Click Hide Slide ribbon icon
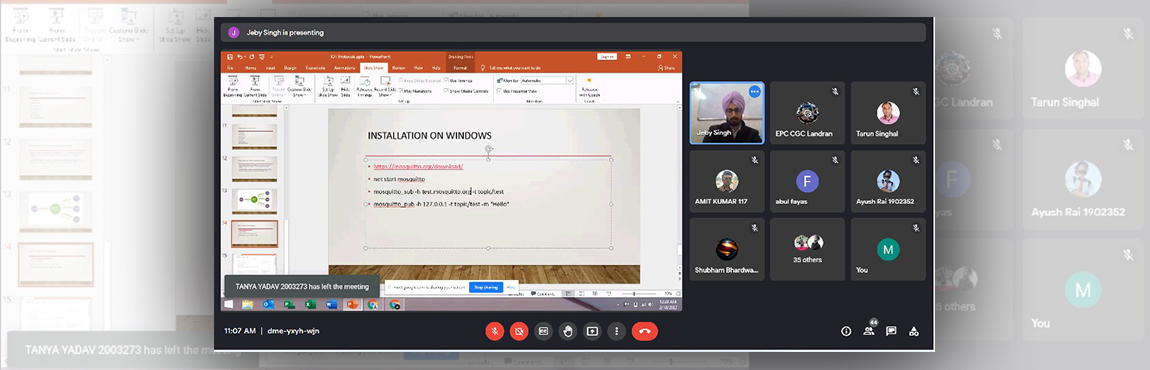 (345, 86)
